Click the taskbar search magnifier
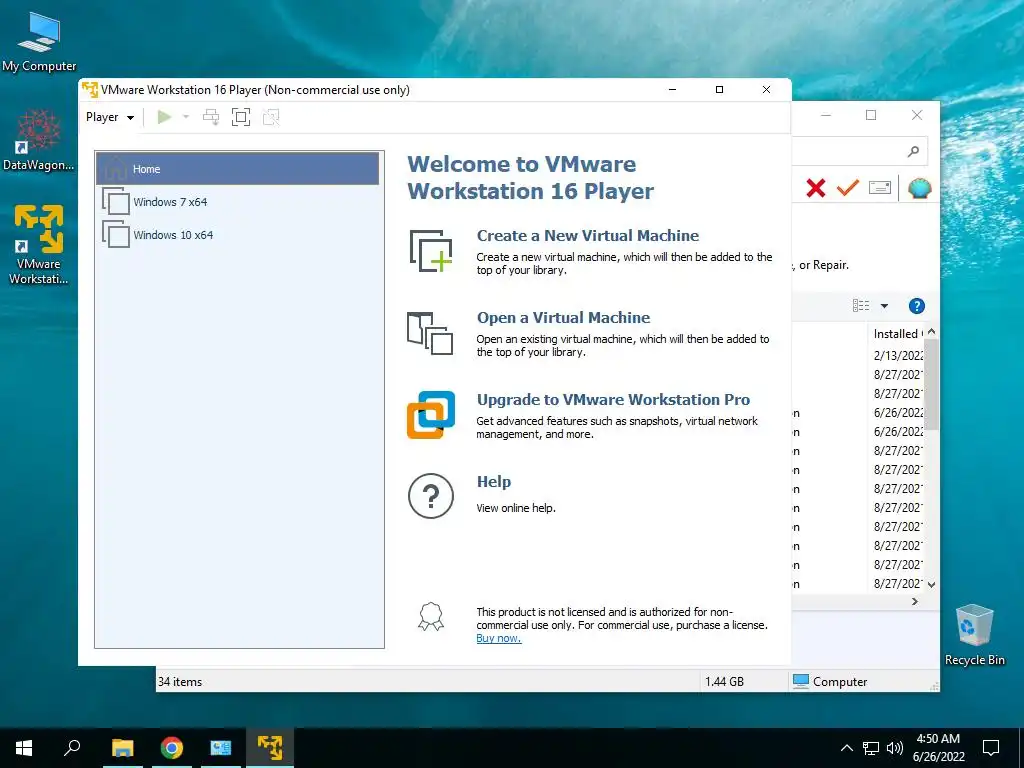This screenshot has height=768, width=1024. [72, 748]
